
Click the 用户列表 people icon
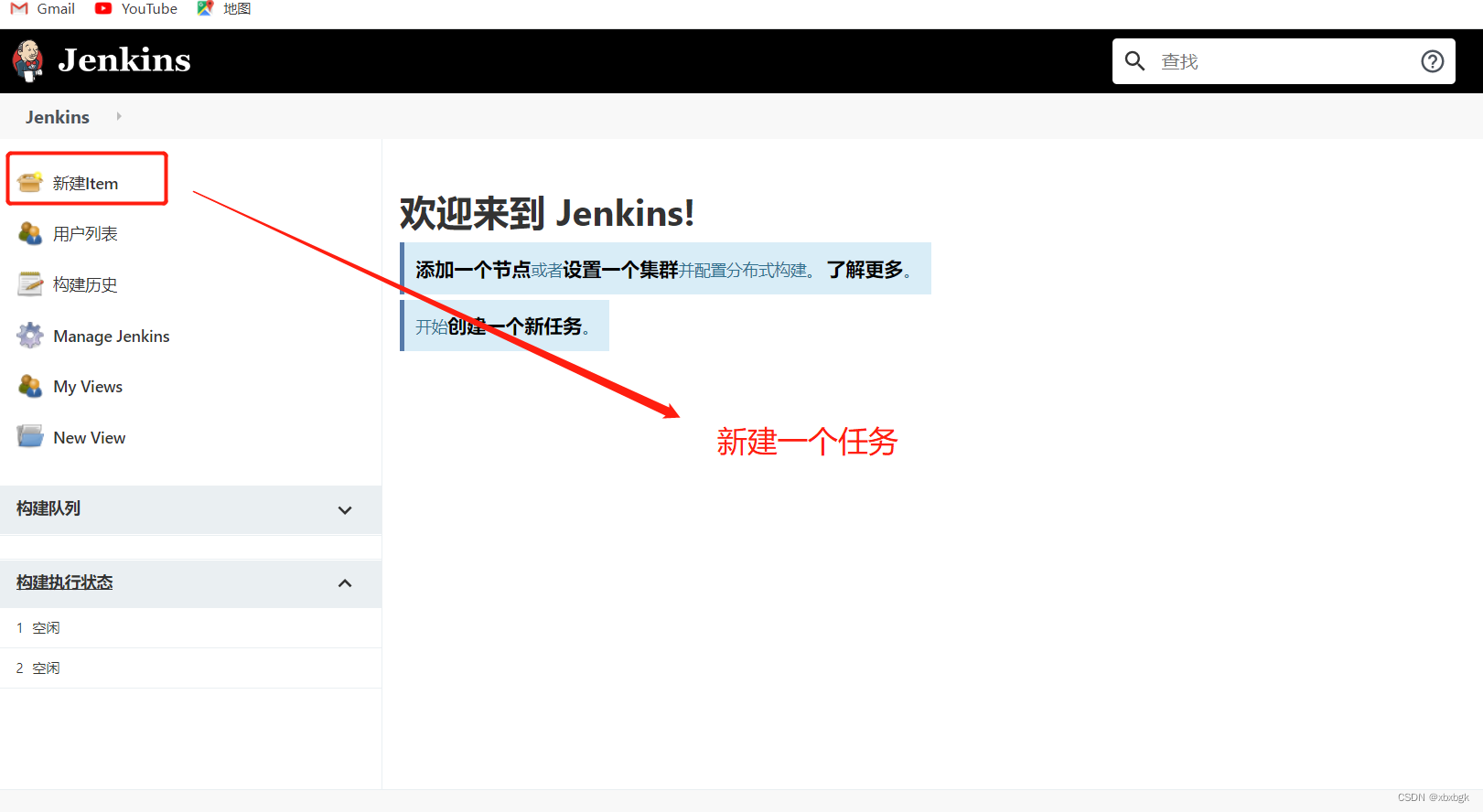coord(30,234)
